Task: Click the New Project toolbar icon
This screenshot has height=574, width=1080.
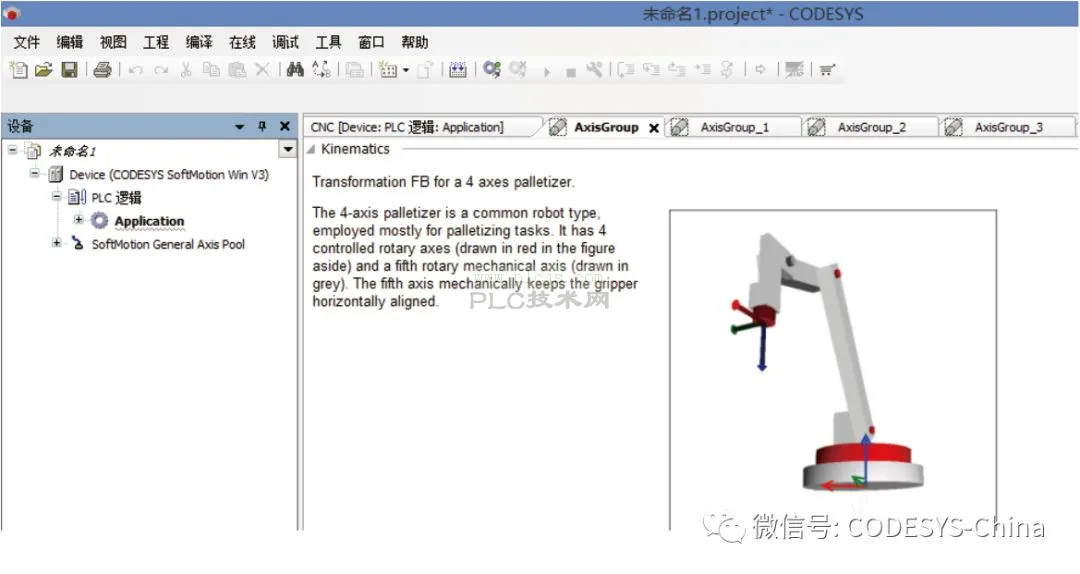Action: 19,70
